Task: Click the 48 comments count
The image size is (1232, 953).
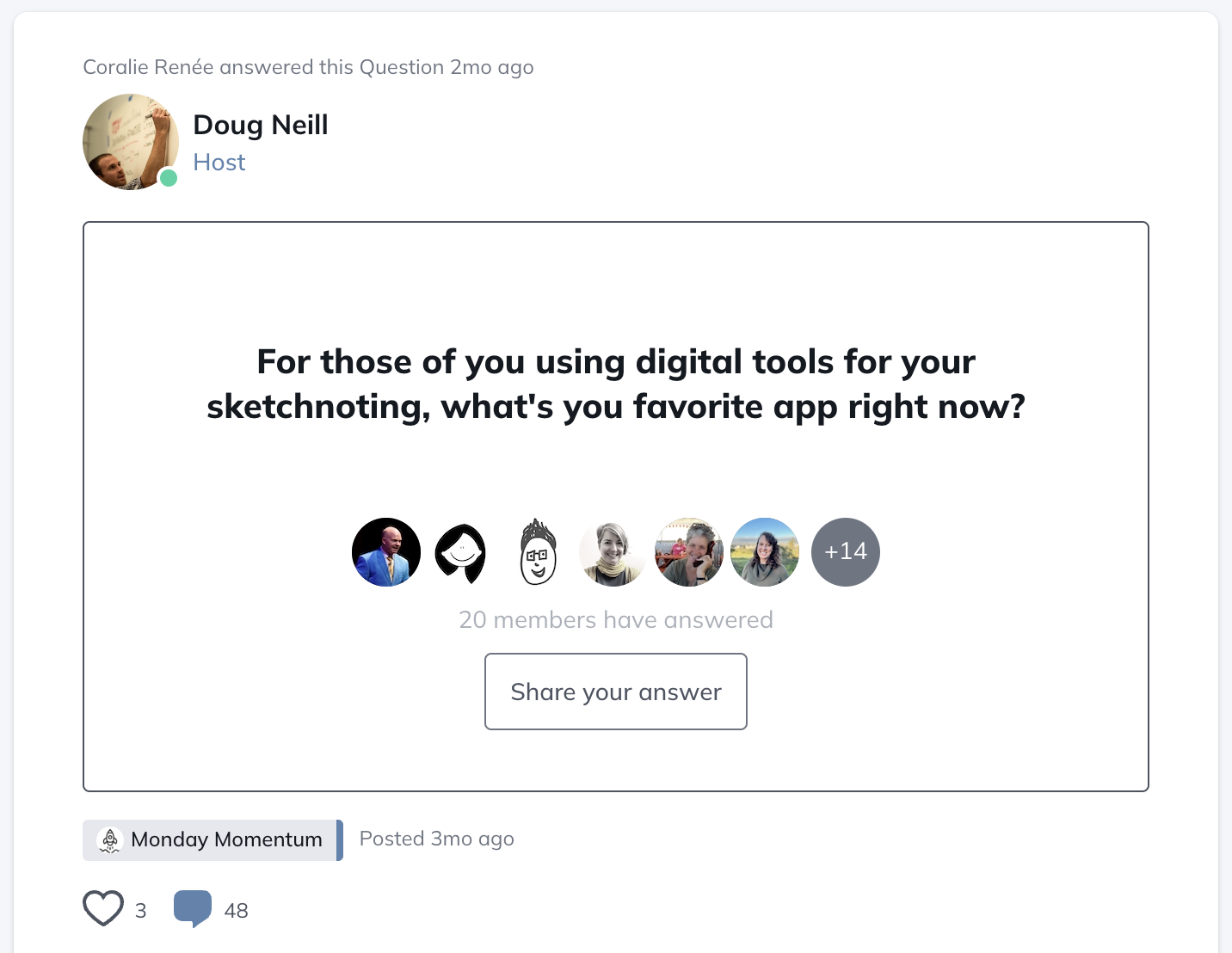Action: tap(236, 911)
